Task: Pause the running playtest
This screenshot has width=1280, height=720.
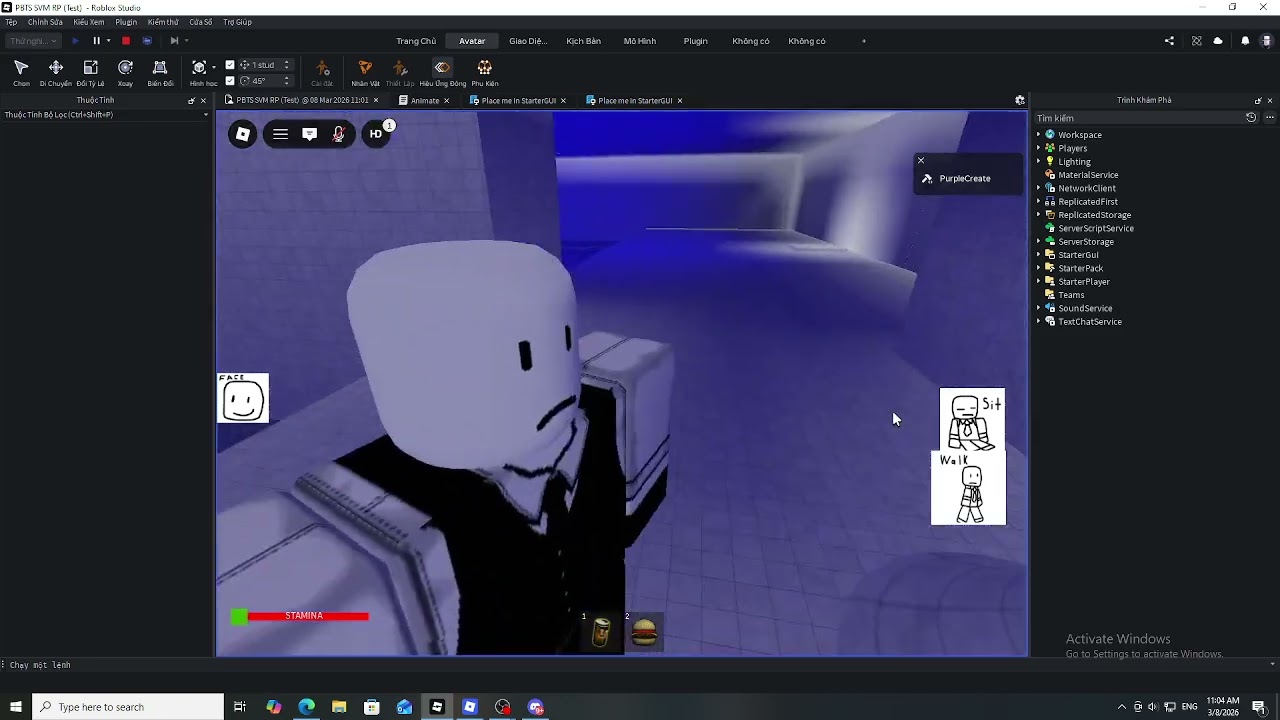Action: (97, 41)
